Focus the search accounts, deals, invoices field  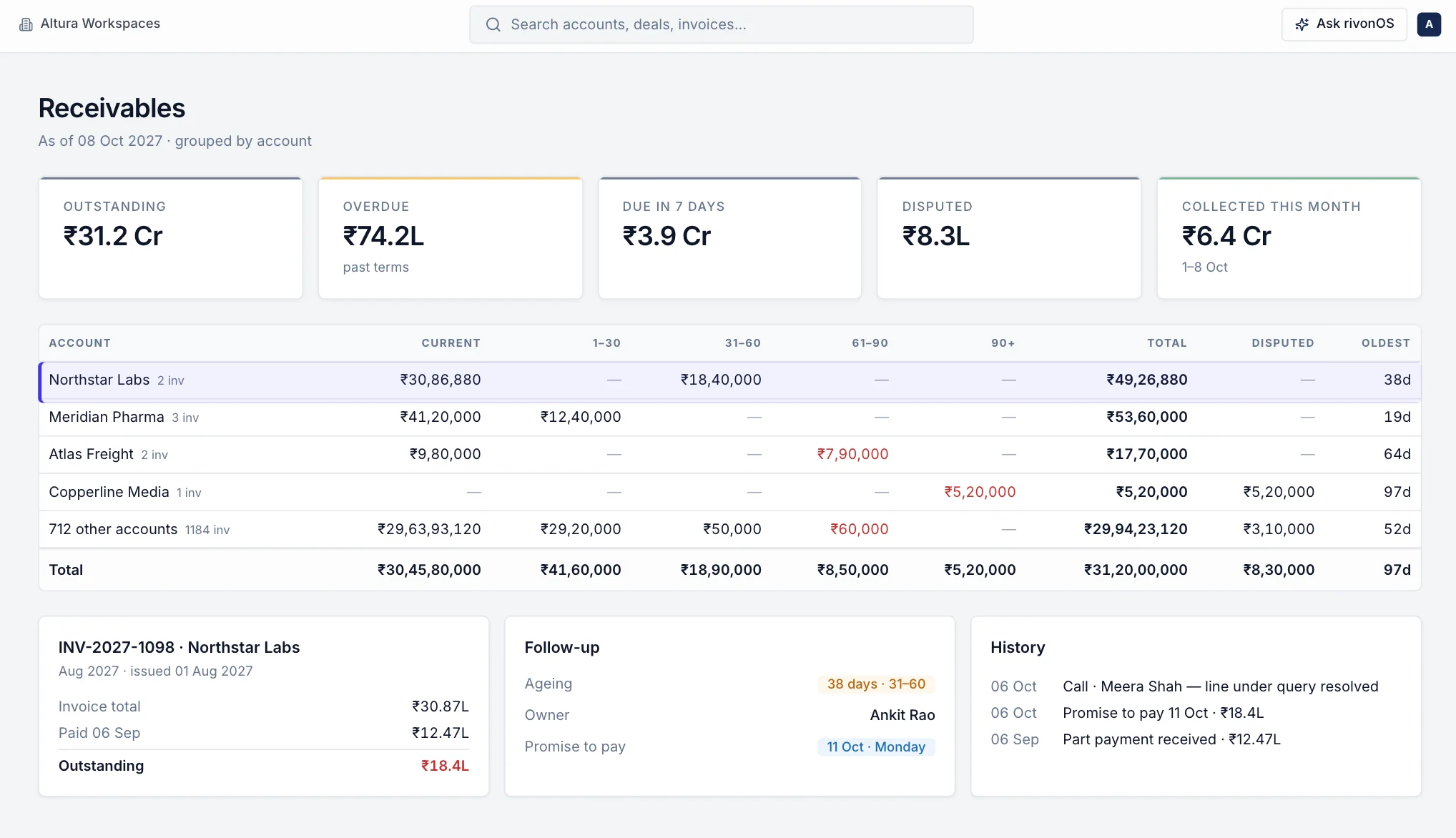coord(721,24)
